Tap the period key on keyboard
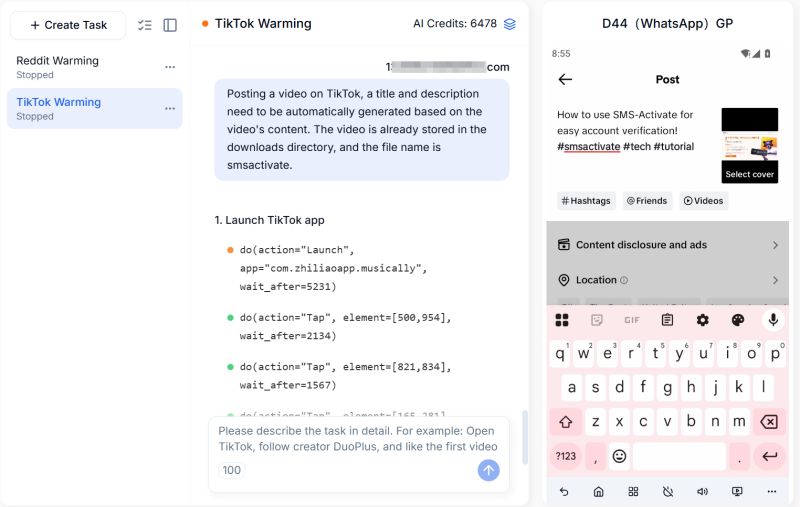Screen dimensions: 800x507 (739, 456)
